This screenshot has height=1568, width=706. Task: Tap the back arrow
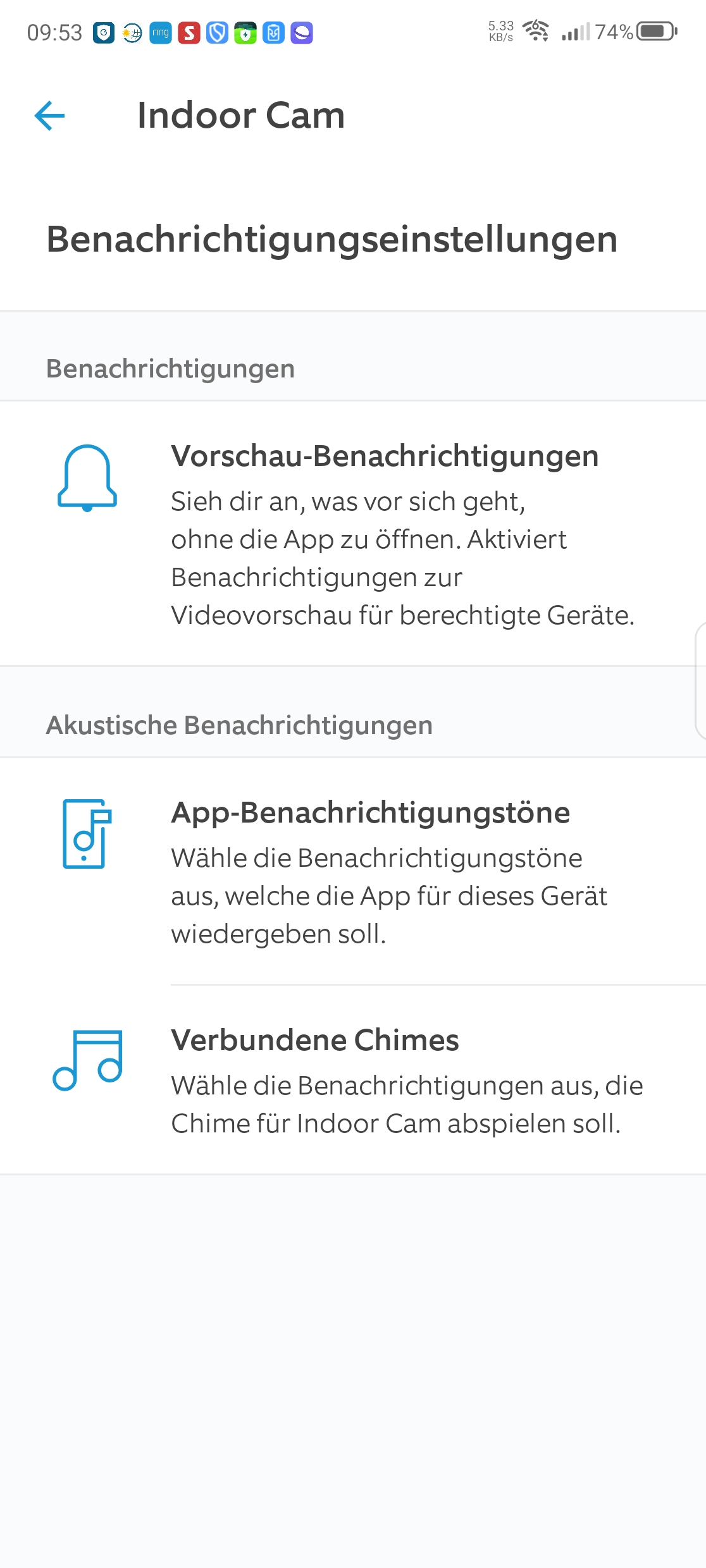(50, 116)
